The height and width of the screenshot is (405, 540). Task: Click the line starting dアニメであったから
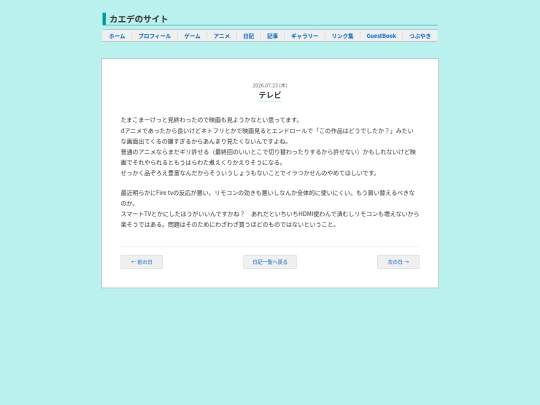[267, 131]
